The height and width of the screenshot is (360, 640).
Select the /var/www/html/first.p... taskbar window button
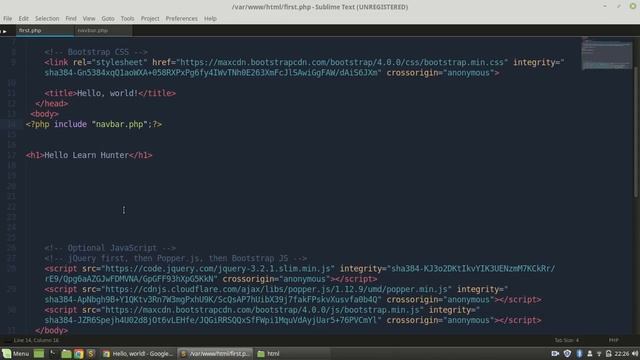pos(215,353)
